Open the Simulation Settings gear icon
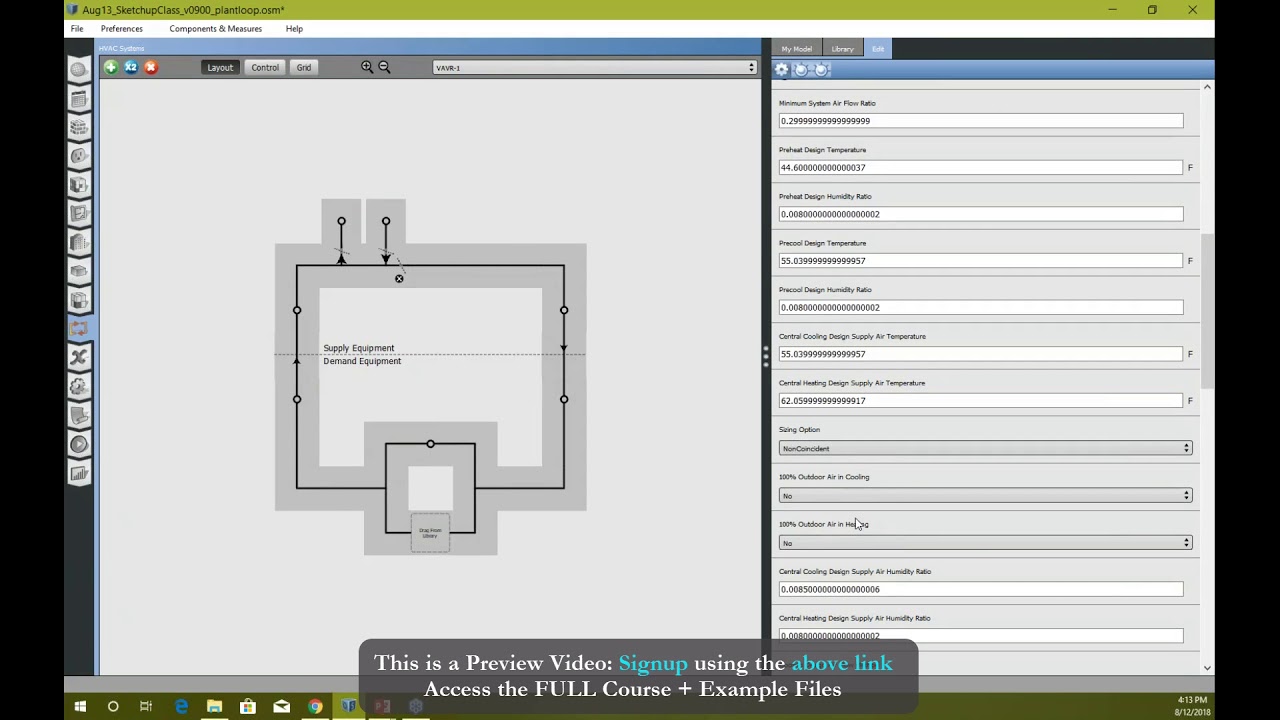Viewport: 1280px width, 720px height. (x=78, y=386)
